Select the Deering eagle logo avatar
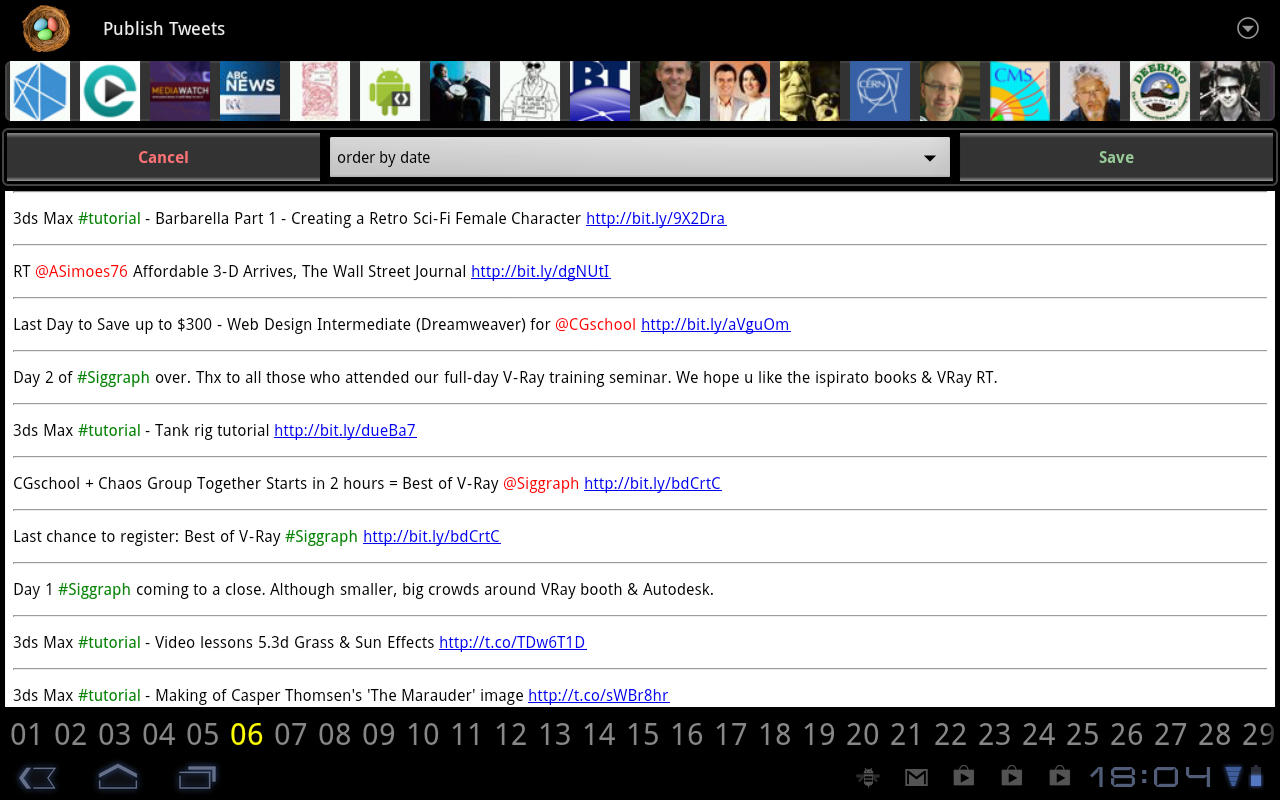Viewport: 1280px width, 800px height. pyautogui.click(x=1160, y=91)
